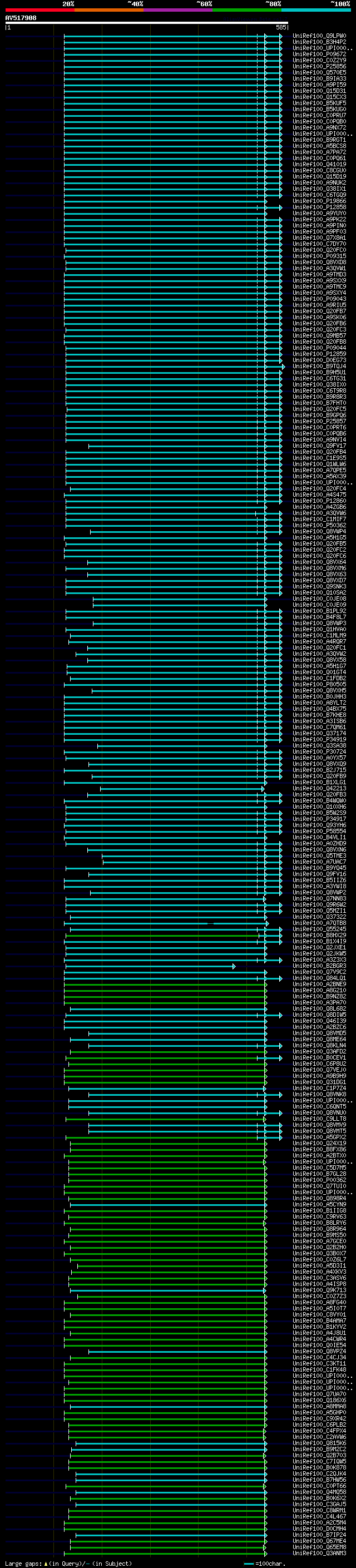Select the UniRef100_Q67ME4 hit
Screen dimensions: 356x1568
coord(319,1541)
